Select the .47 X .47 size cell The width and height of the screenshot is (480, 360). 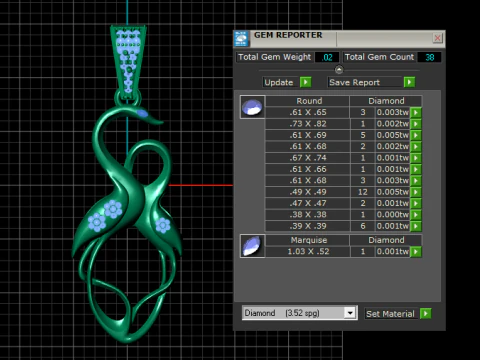(x=308, y=203)
